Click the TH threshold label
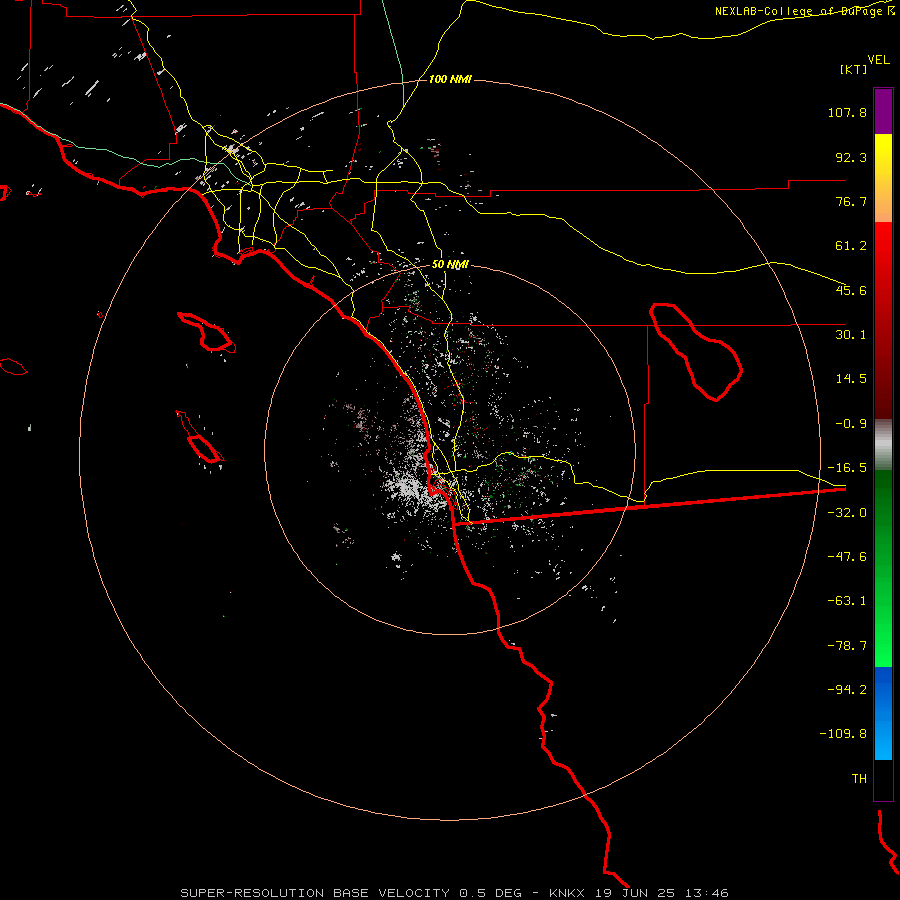 click(x=859, y=778)
